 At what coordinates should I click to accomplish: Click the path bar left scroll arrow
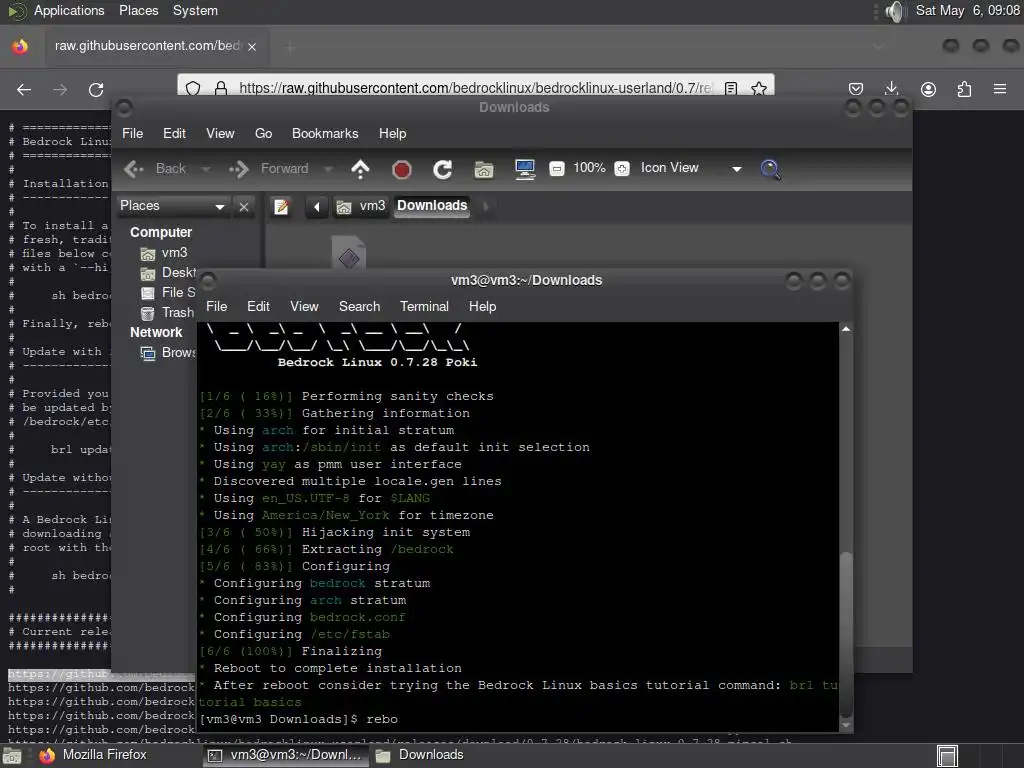317,207
